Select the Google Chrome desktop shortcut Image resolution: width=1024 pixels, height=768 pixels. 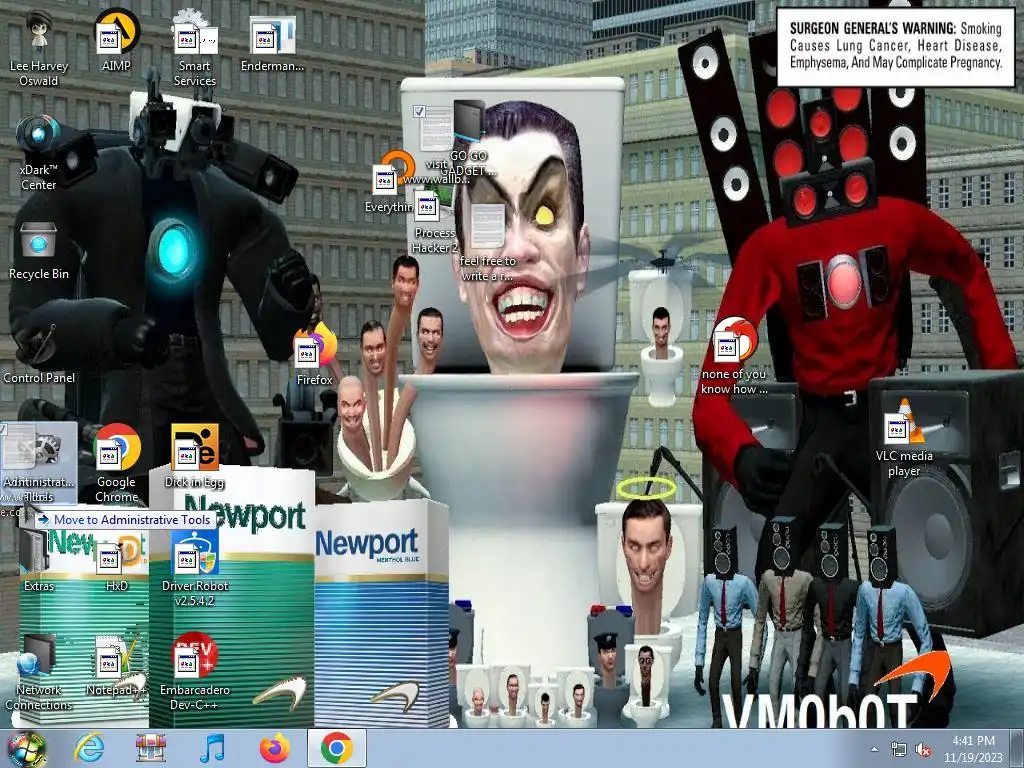[x=116, y=464]
